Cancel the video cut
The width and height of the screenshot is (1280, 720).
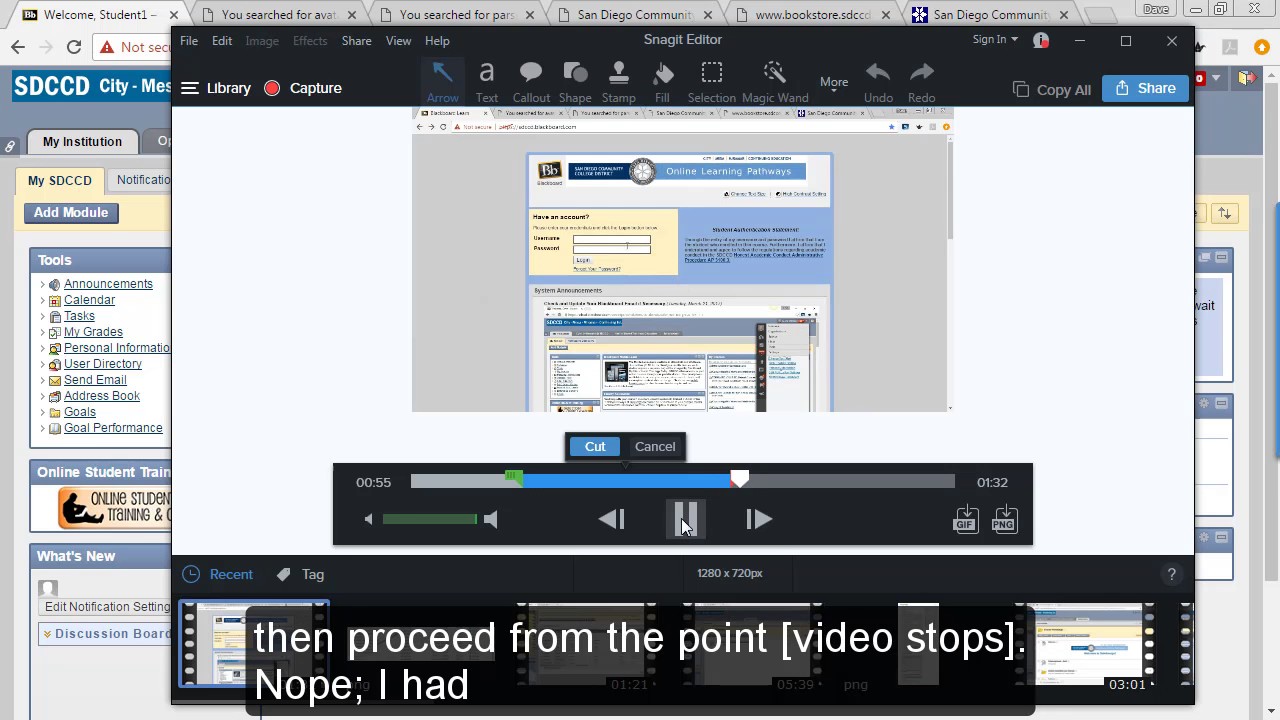pyautogui.click(x=655, y=447)
